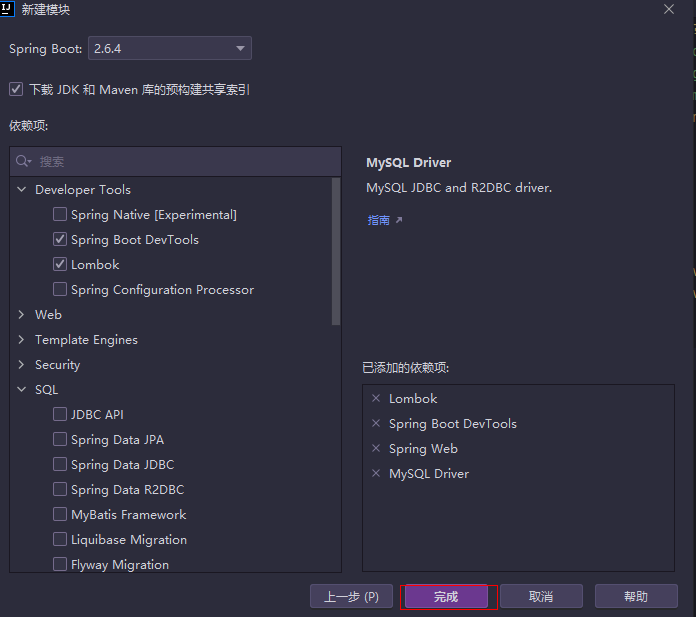Screen dimensions: 696x617
Task: Select the Template Engines label
Action: pos(87,340)
